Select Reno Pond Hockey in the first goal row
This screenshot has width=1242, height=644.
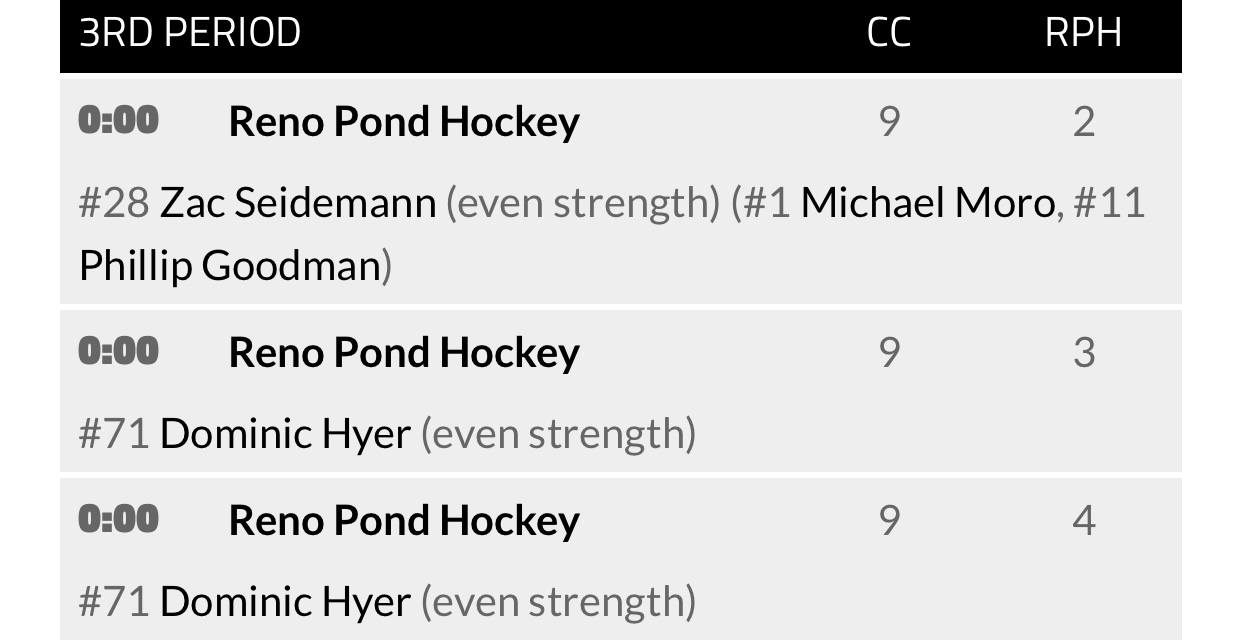404,122
